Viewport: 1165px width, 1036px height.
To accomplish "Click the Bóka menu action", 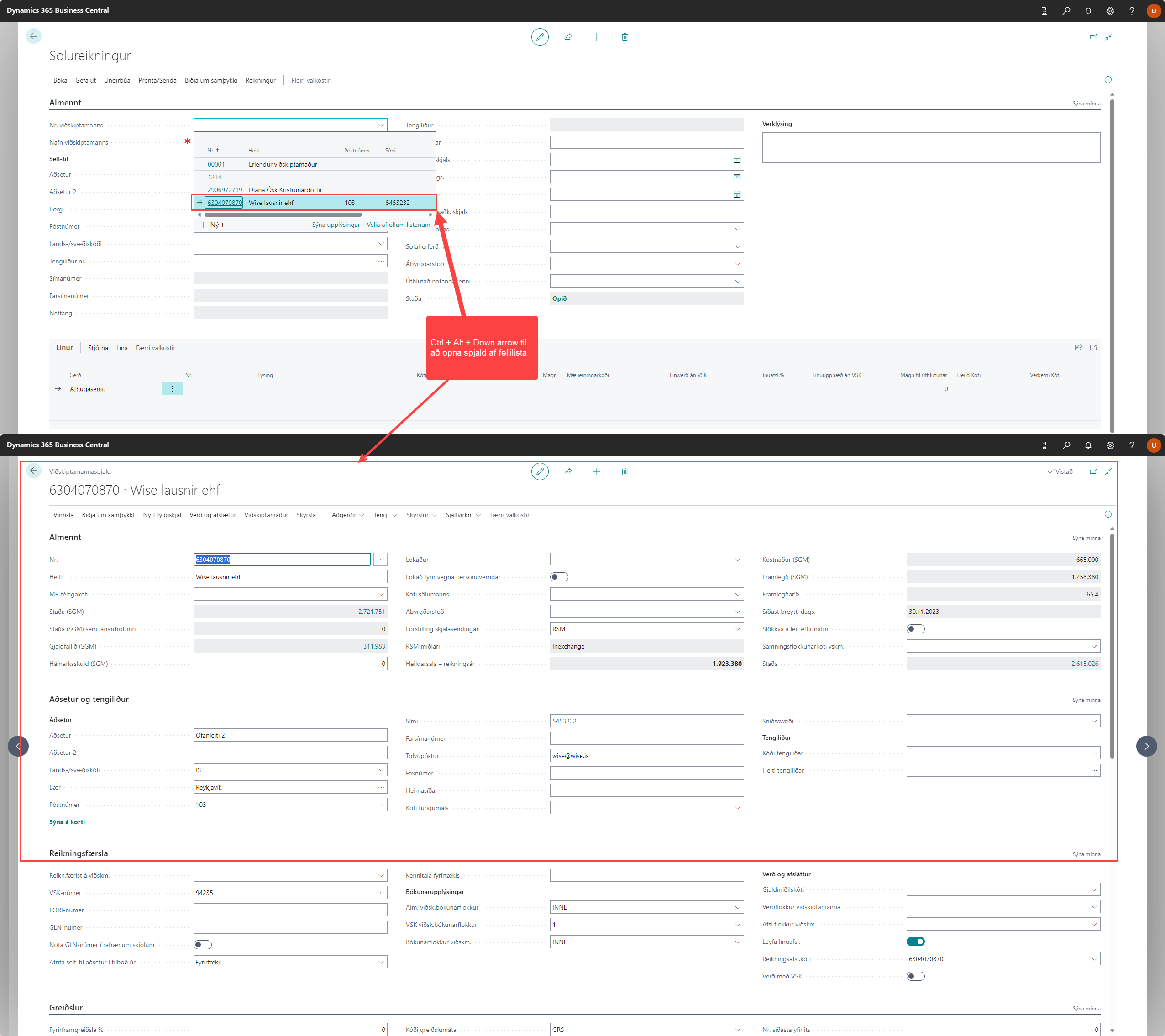I will click(x=60, y=80).
